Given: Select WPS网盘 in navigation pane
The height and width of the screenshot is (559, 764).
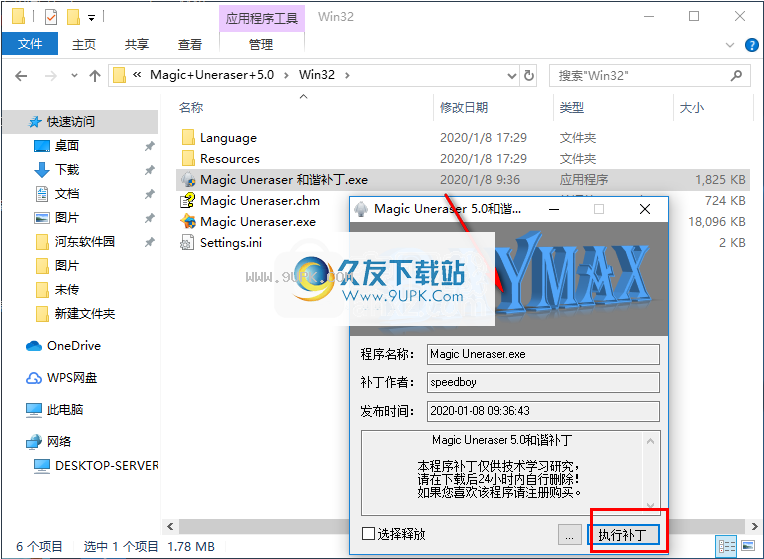Looking at the screenshot, I should [72, 378].
